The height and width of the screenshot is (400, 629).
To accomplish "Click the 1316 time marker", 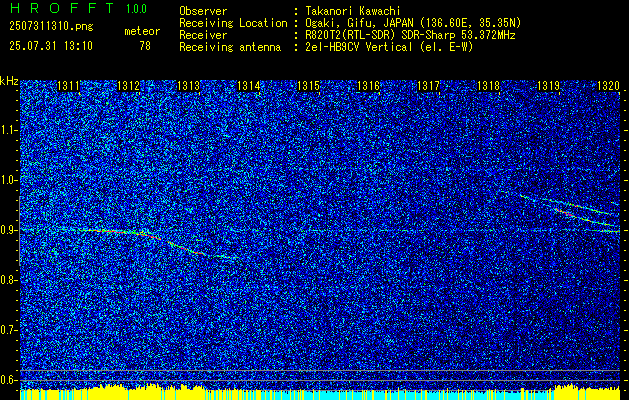I will point(368,86).
